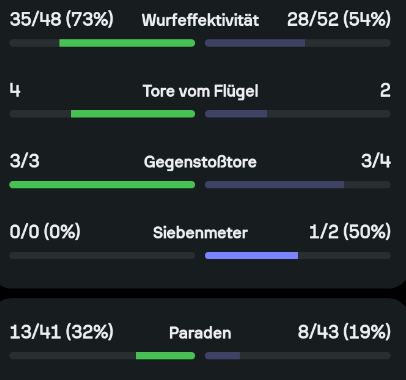Select the bright blue Siebenmeter bar
Screen dimensions: 406x380
[x=252, y=256]
